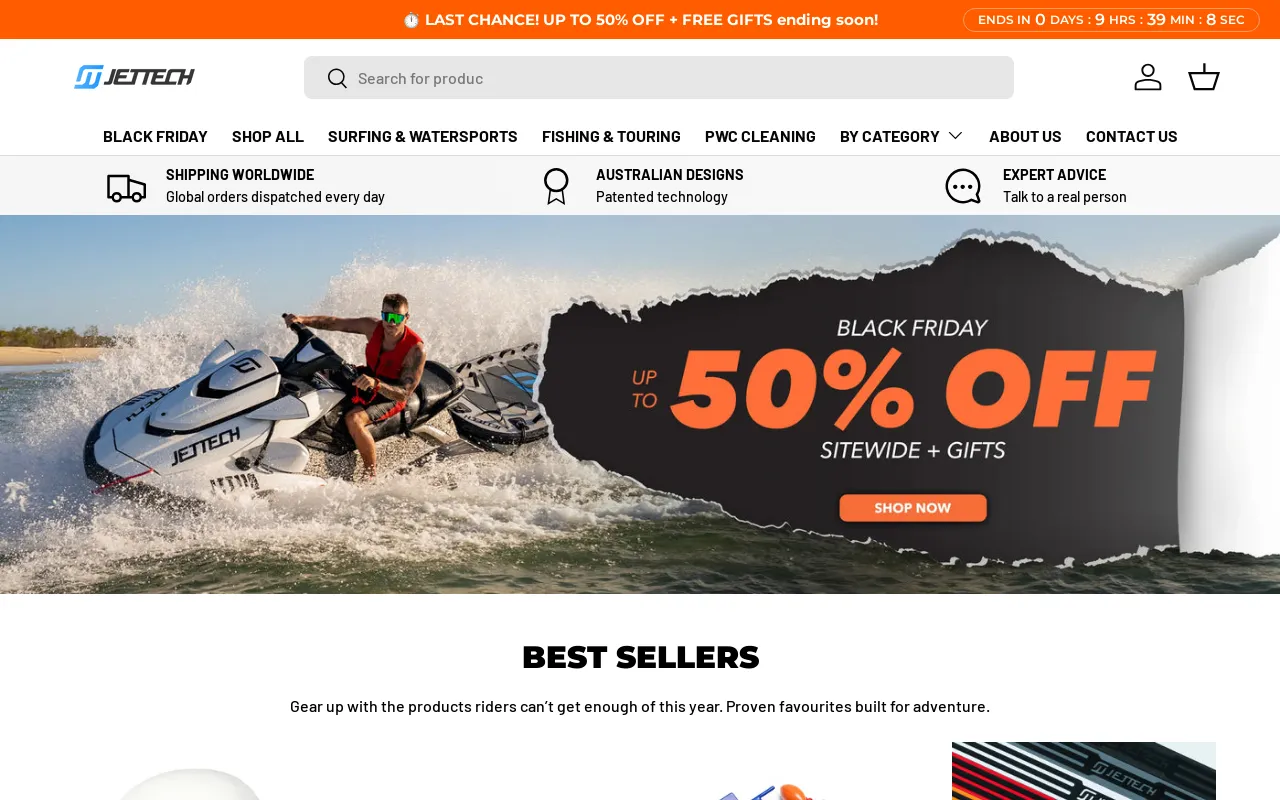Viewport: 1280px width, 800px height.
Task: Click the chevron next to By Category
Action: point(955,136)
